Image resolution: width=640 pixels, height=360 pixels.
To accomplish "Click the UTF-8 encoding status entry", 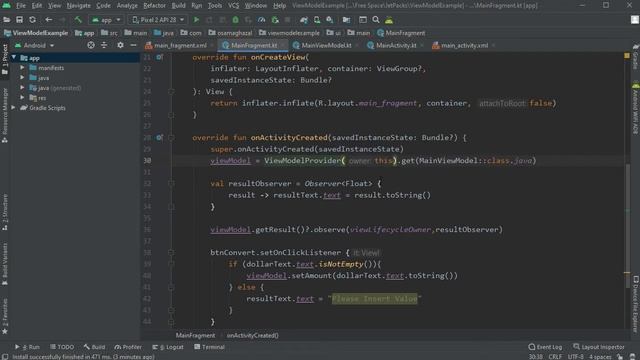I will [576, 357].
